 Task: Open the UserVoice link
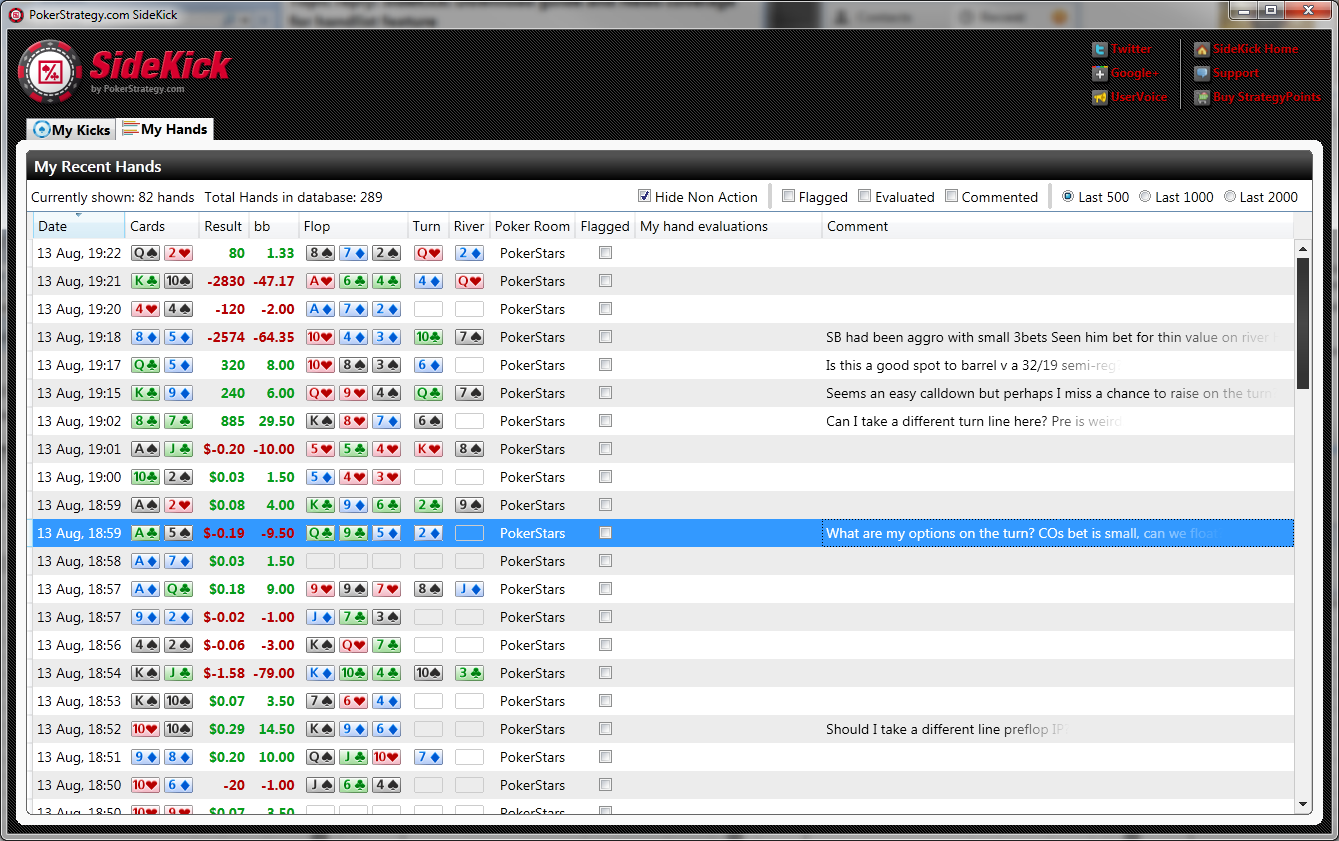(1139, 97)
